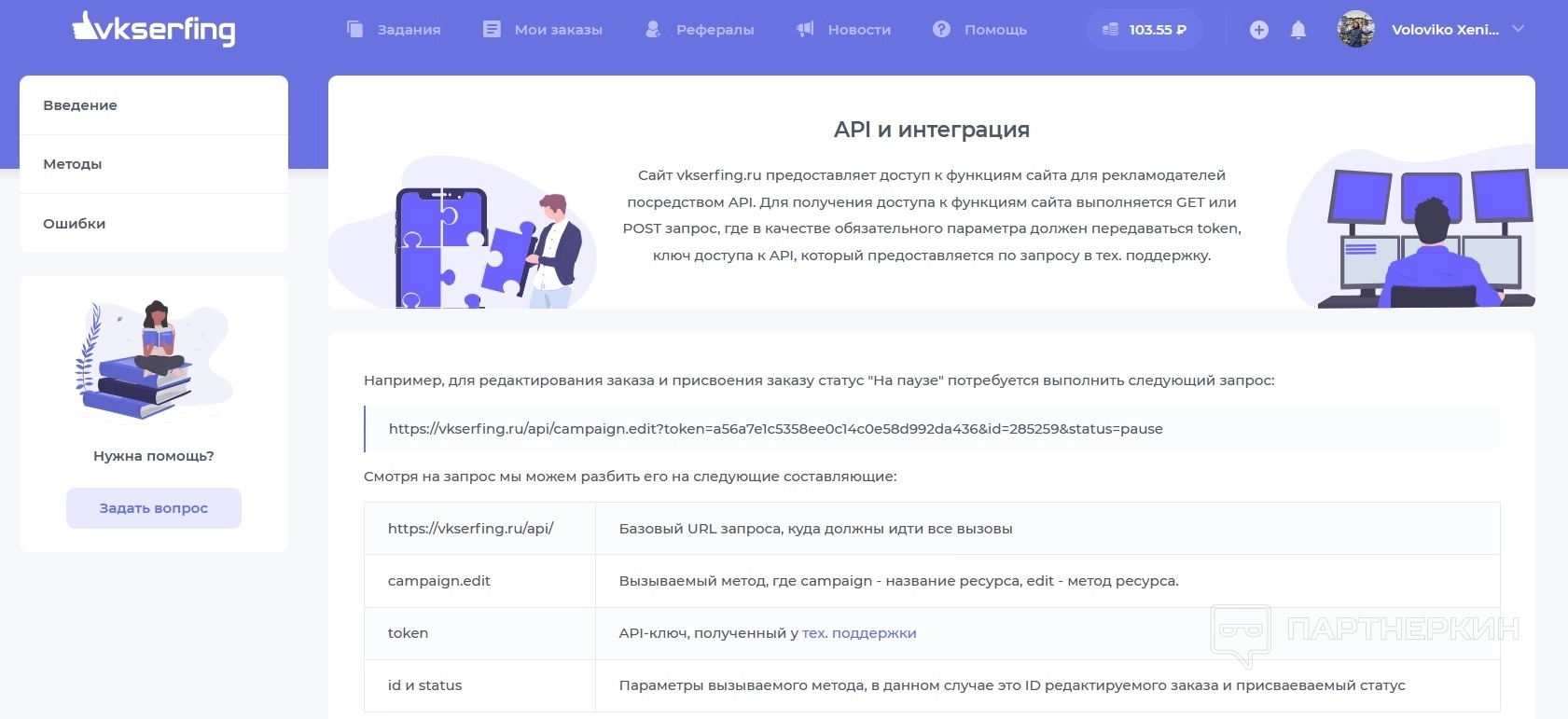1568x719 pixels.
Task: Click the example campaign.edit request URL
Action: click(x=776, y=429)
